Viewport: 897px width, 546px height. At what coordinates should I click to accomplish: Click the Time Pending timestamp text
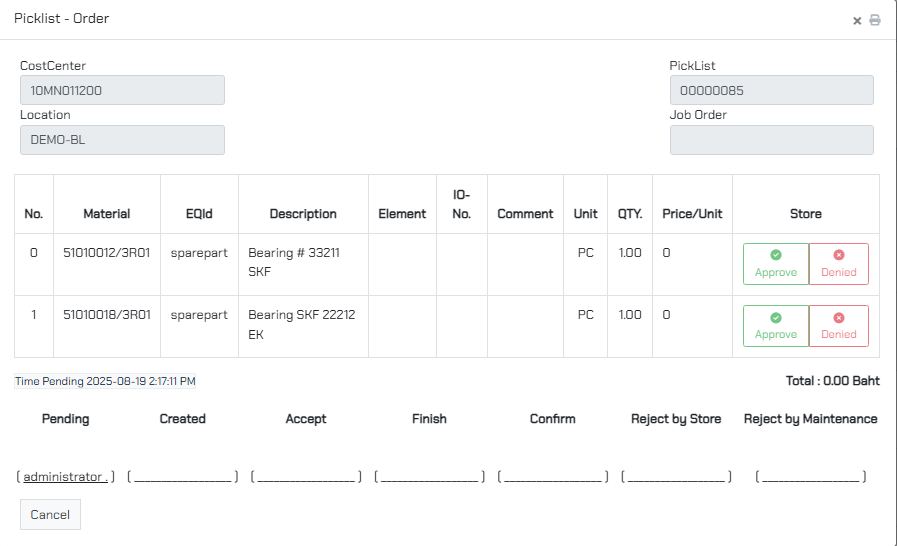[x=105, y=381]
